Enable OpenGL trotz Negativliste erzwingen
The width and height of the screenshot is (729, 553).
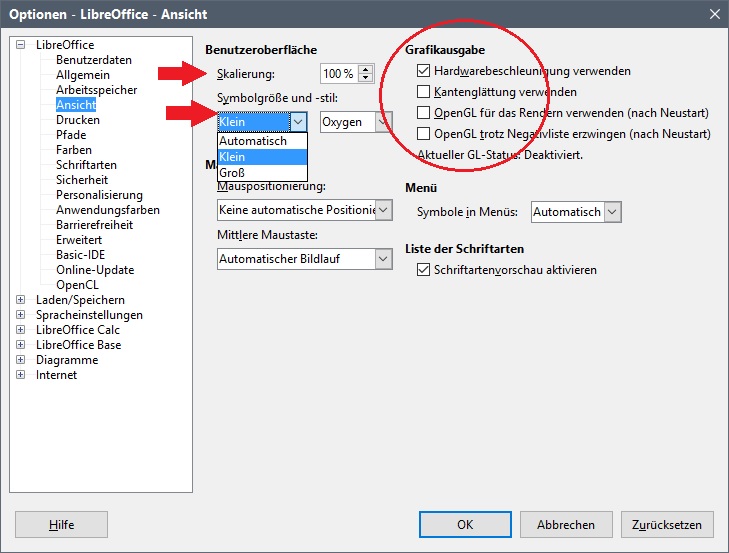pos(423,133)
